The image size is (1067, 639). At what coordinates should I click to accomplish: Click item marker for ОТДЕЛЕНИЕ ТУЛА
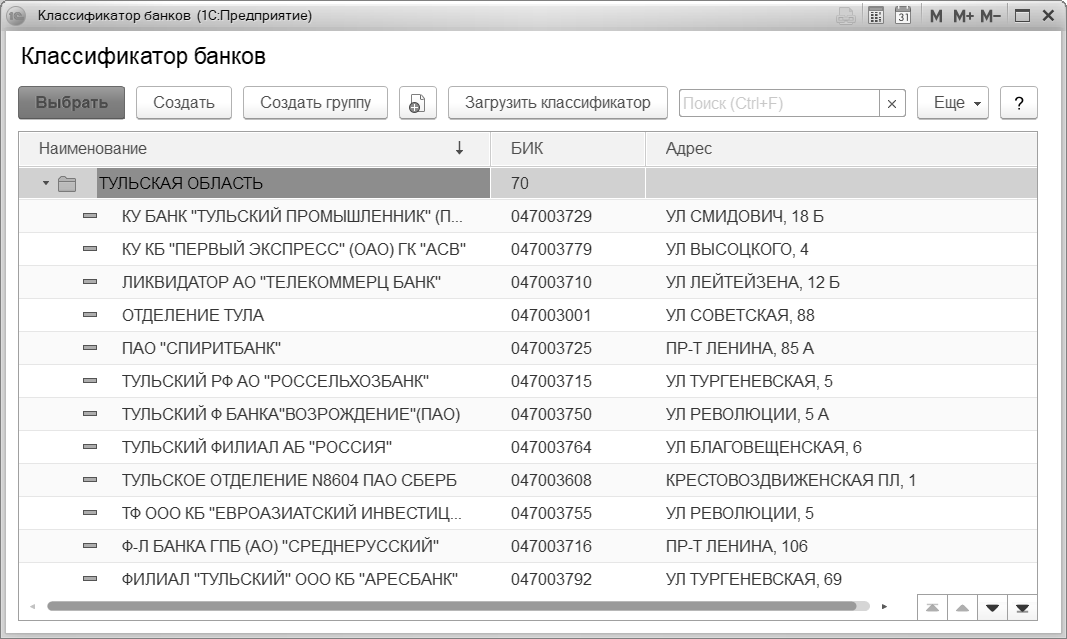coord(90,315)
